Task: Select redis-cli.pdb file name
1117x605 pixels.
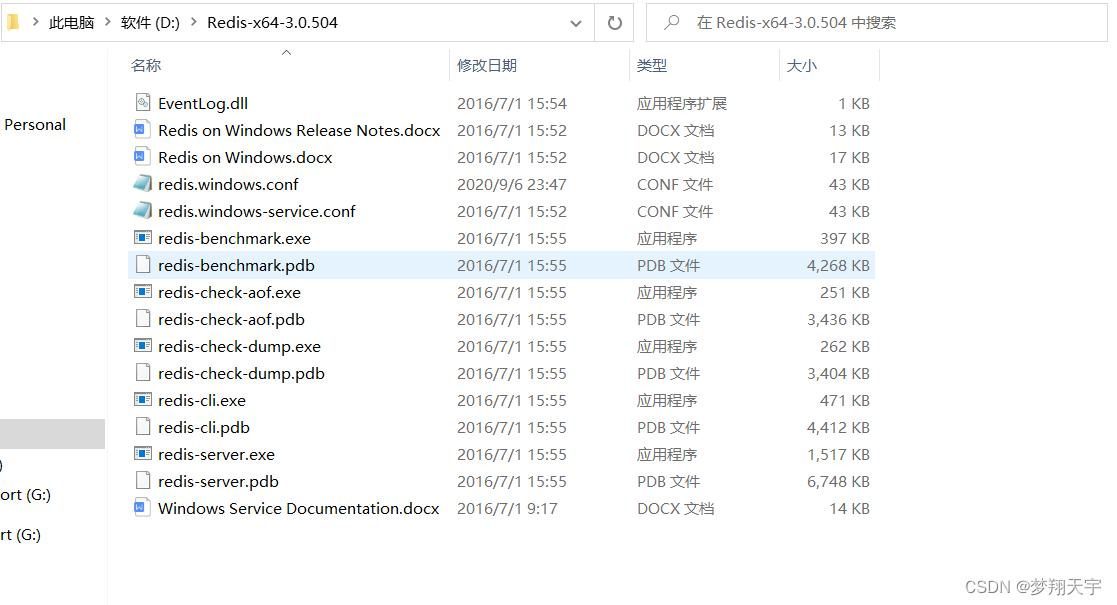Action: click(204, 428)
